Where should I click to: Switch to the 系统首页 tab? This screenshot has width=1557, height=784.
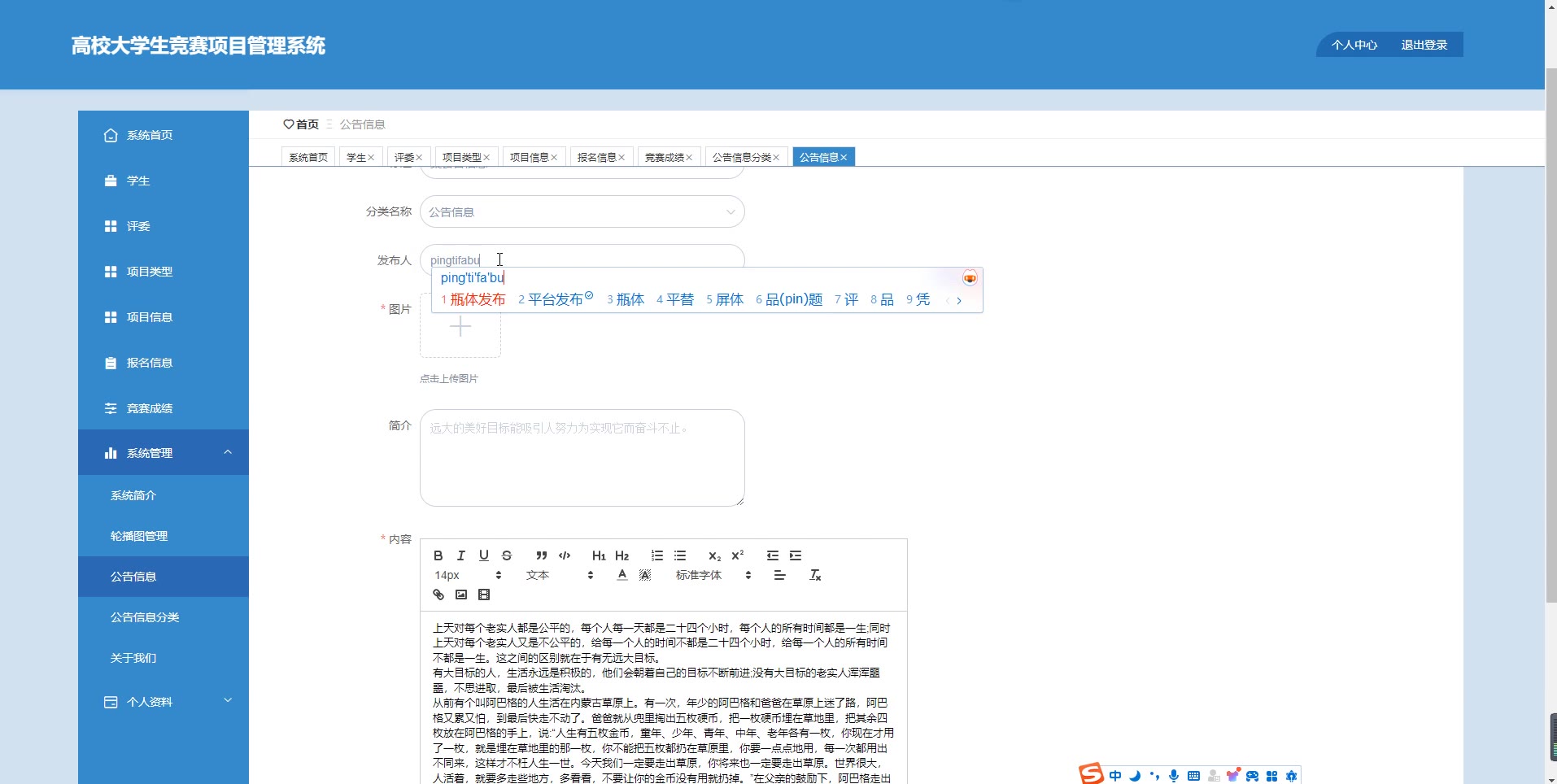(x=308, y=157)
